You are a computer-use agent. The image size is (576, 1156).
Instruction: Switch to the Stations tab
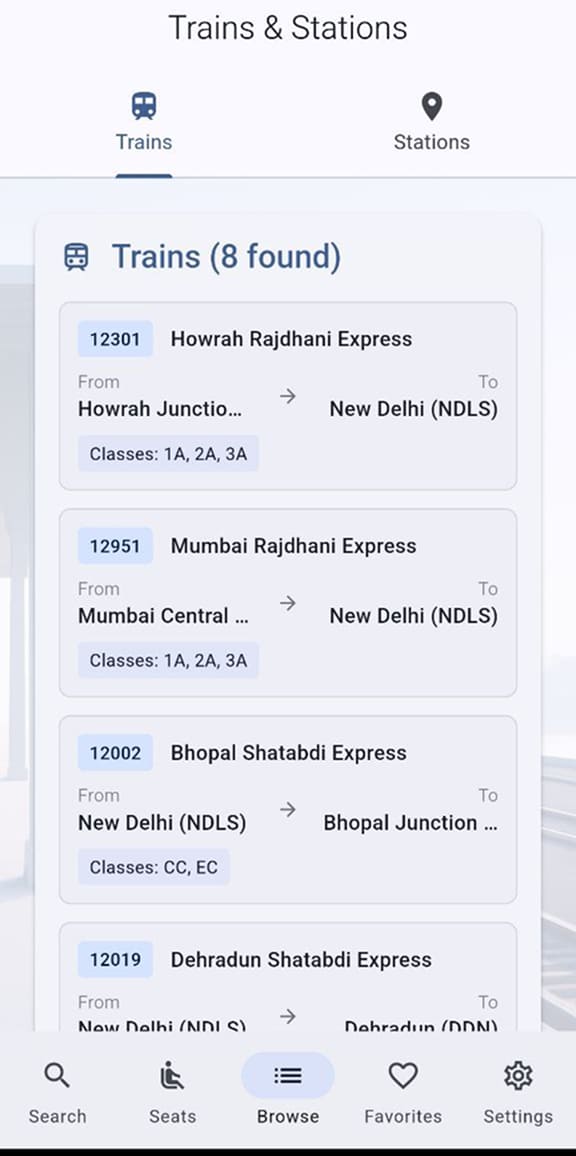coord(431,141)
